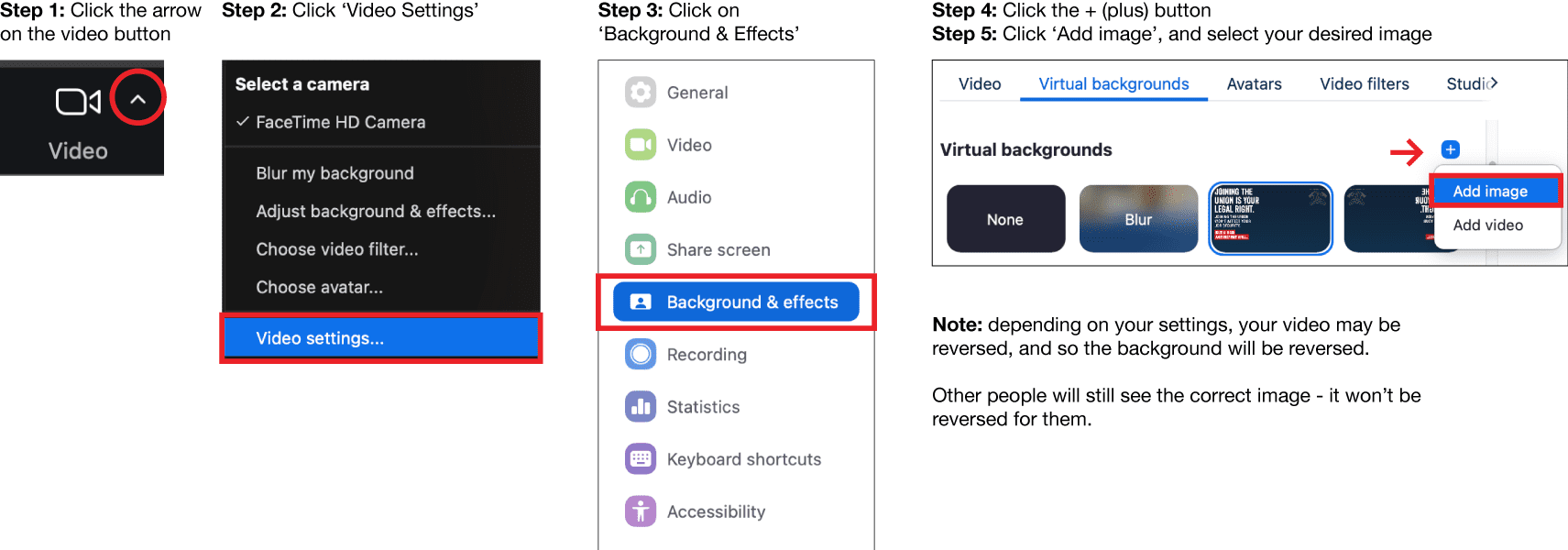Expand the arrow next to Video button
Image resolution: width=1568 pixels, height=550 pixels.
pos(137,99)
